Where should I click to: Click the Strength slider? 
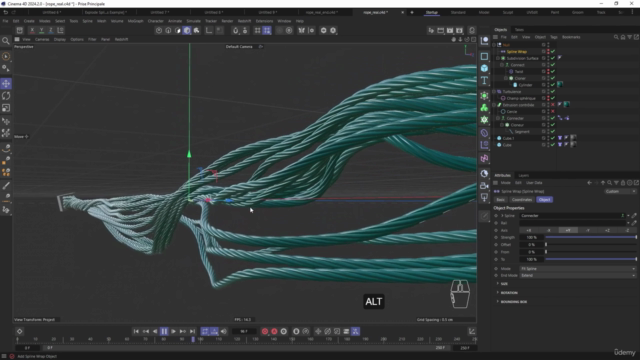tap(591, 237)
